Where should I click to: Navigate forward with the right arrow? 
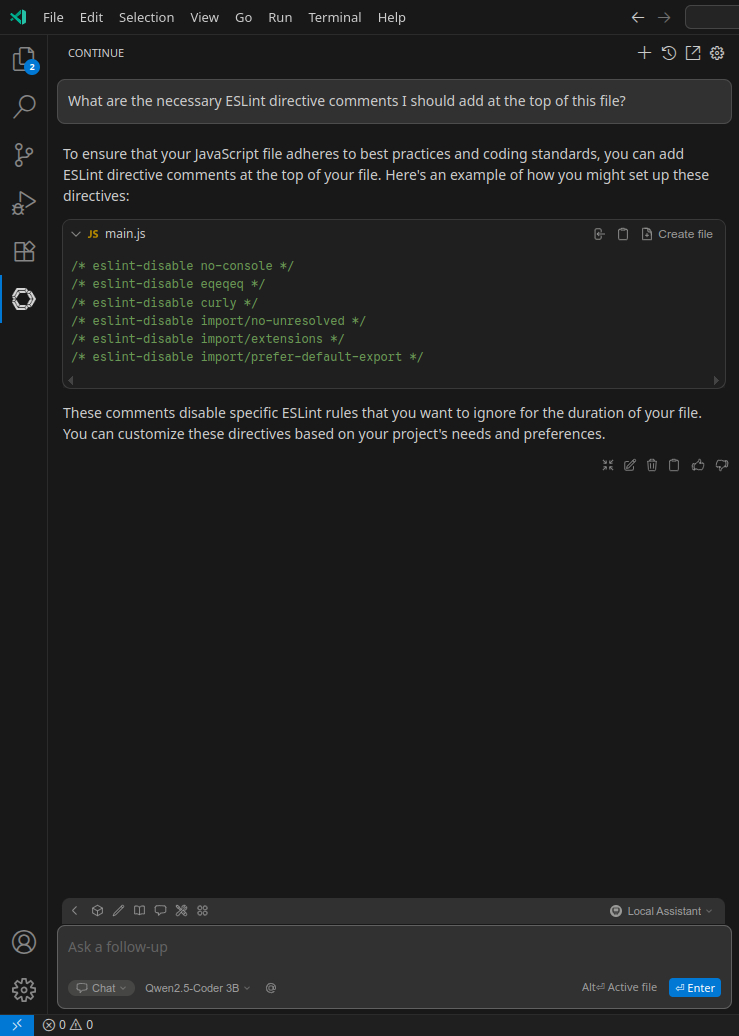coord(664,18)
